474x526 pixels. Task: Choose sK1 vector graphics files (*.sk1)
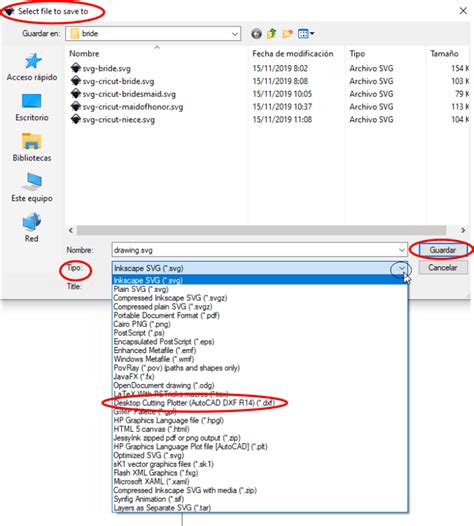260,464
